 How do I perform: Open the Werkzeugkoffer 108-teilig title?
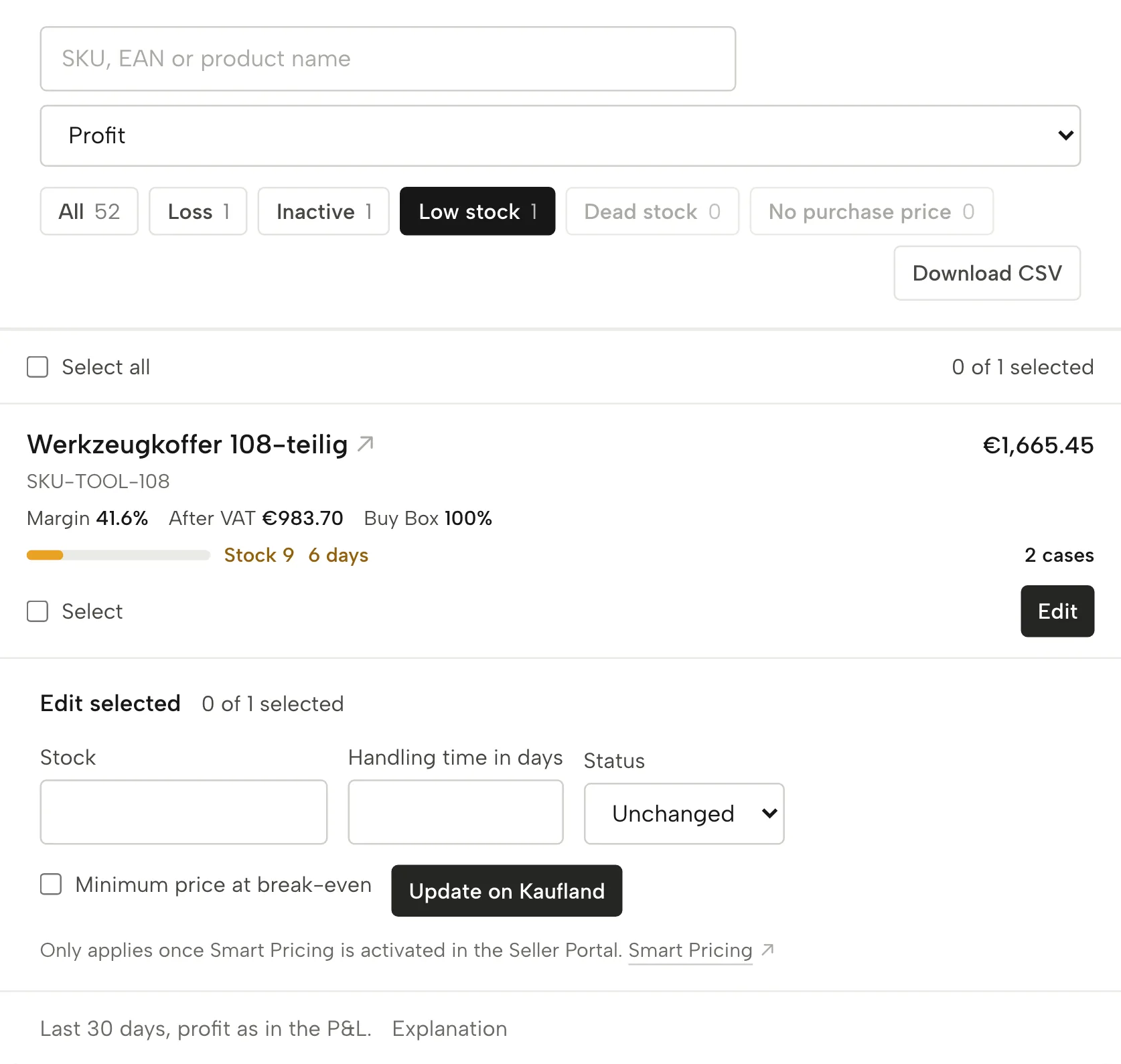click(x=188, y=445)
